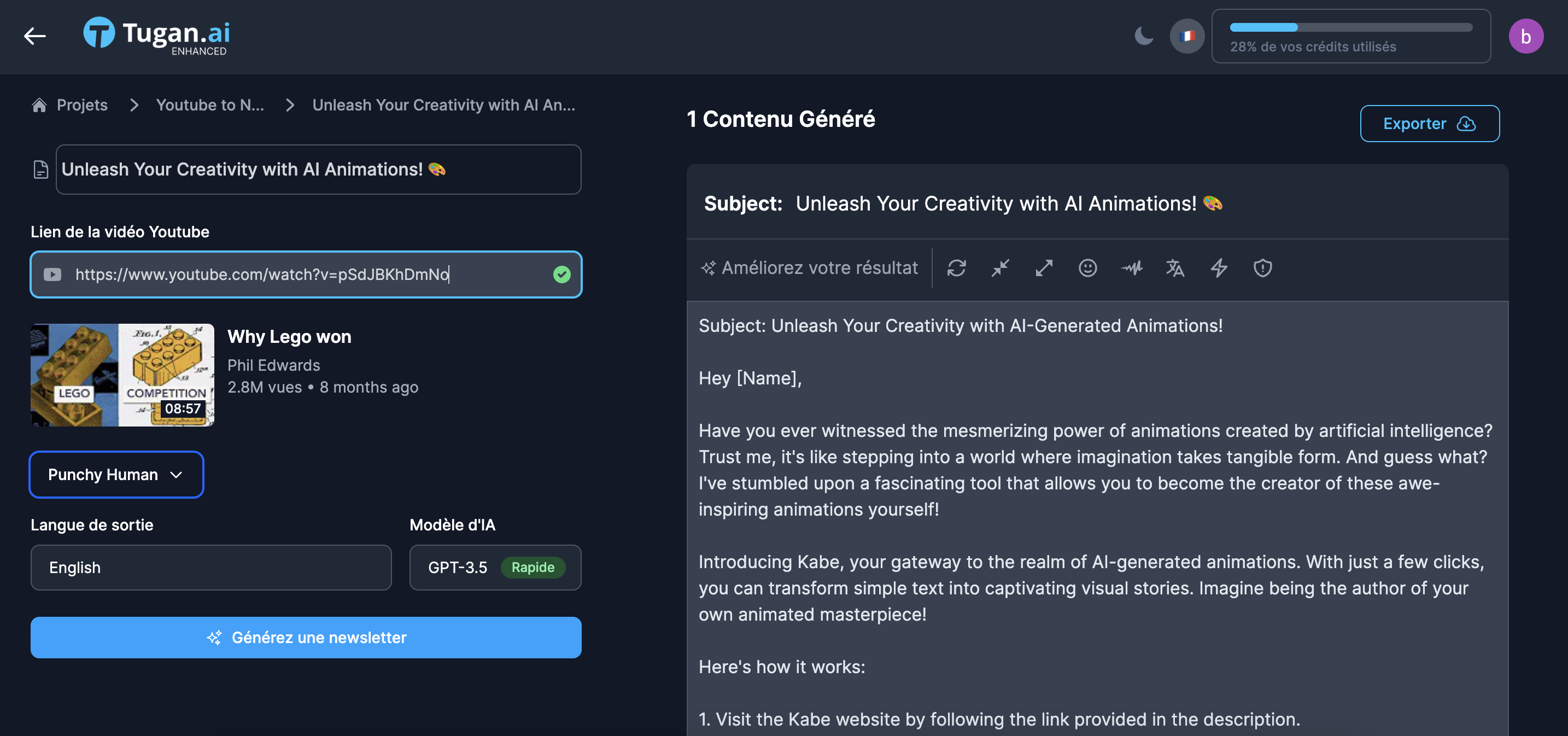Click the lightning bolt icon

coord(1219,268)
